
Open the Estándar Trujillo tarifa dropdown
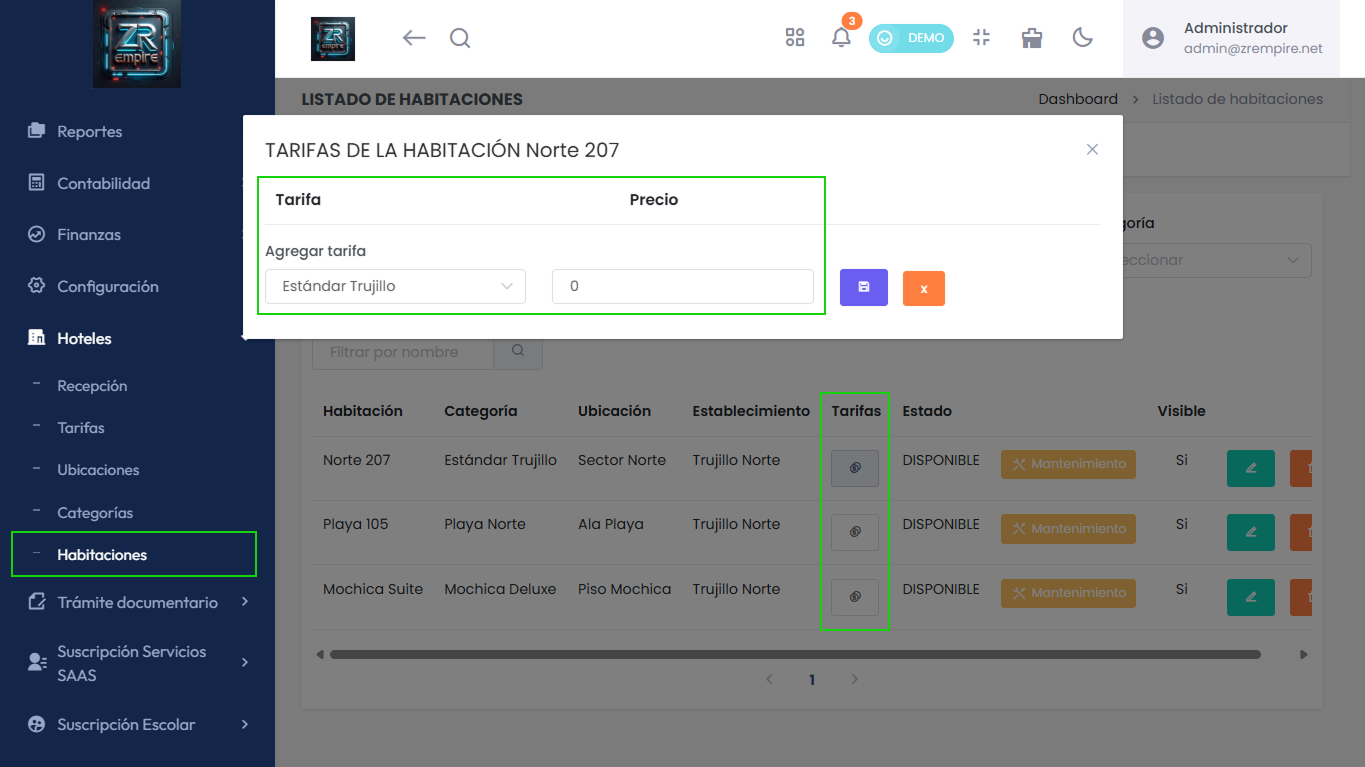point(395,286)
